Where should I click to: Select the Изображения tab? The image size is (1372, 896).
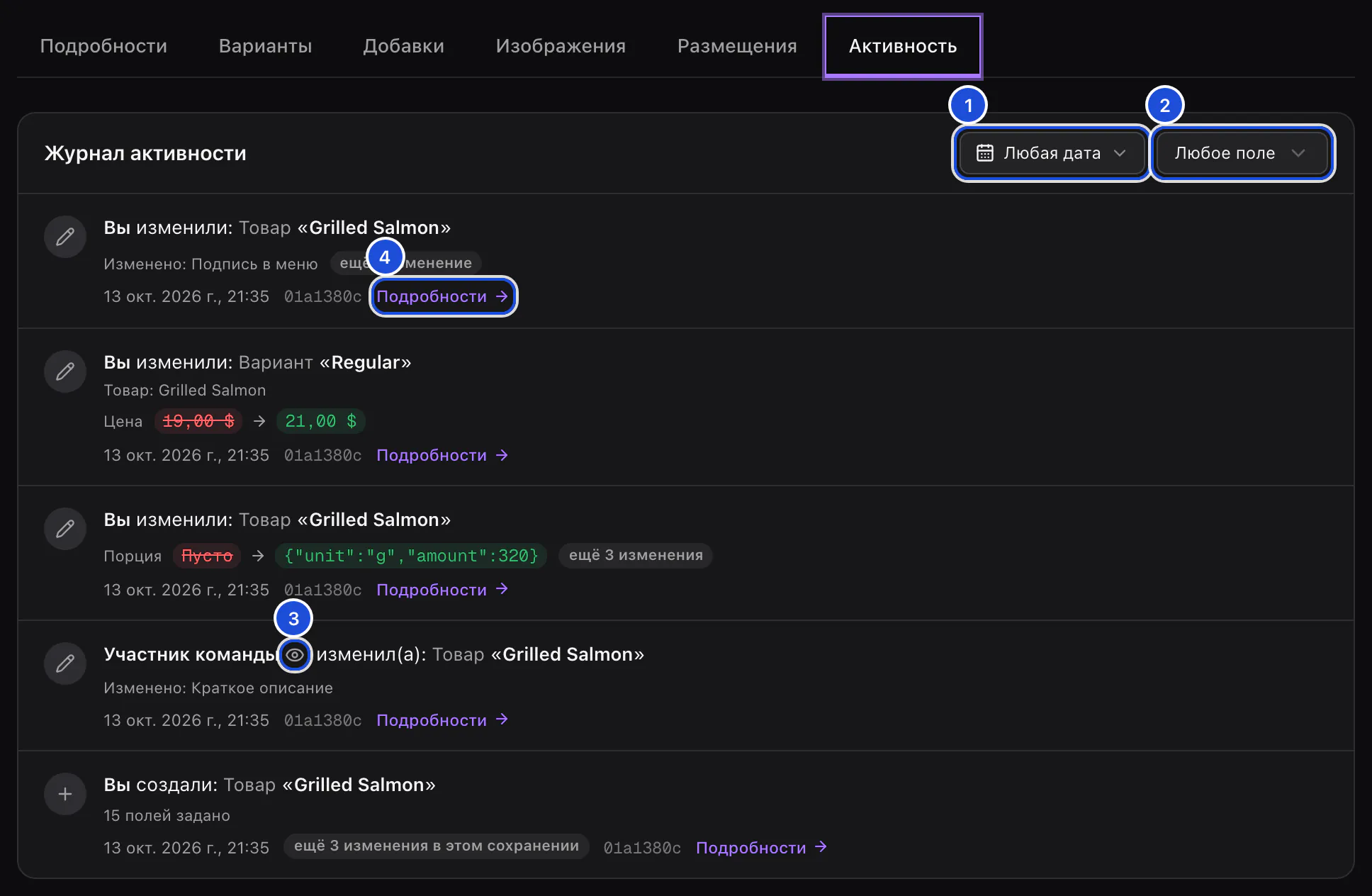point(561,46)
